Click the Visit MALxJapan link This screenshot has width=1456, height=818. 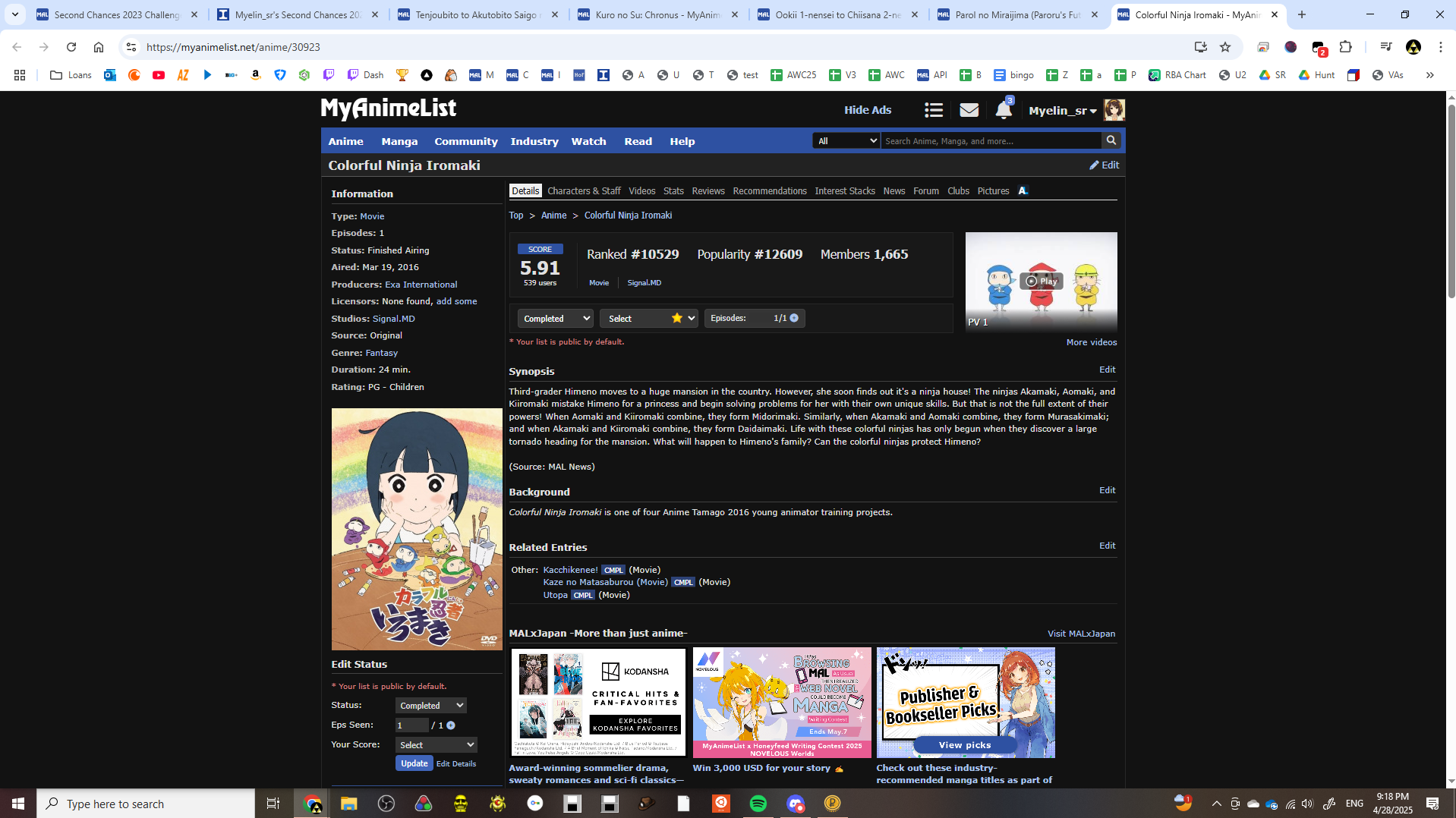1082,634
